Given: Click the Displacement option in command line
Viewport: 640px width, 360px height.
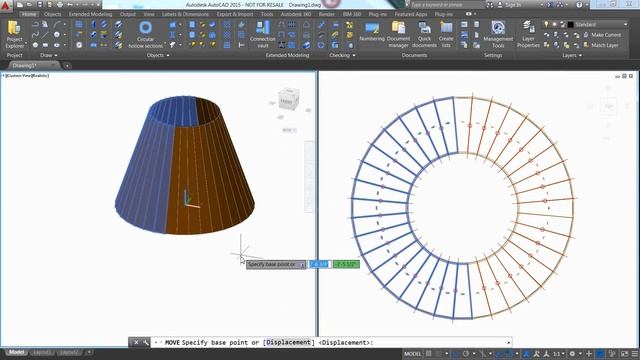Looking at the screenshot, I should pyautogui.click(x=289, y=342).
